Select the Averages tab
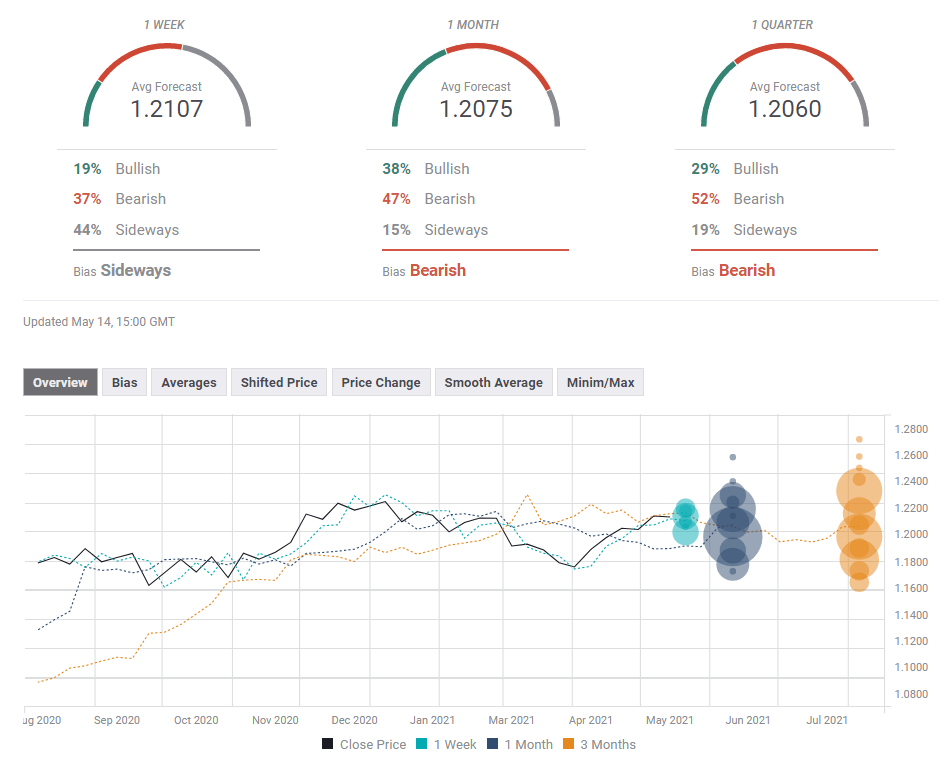 [188, 382]
